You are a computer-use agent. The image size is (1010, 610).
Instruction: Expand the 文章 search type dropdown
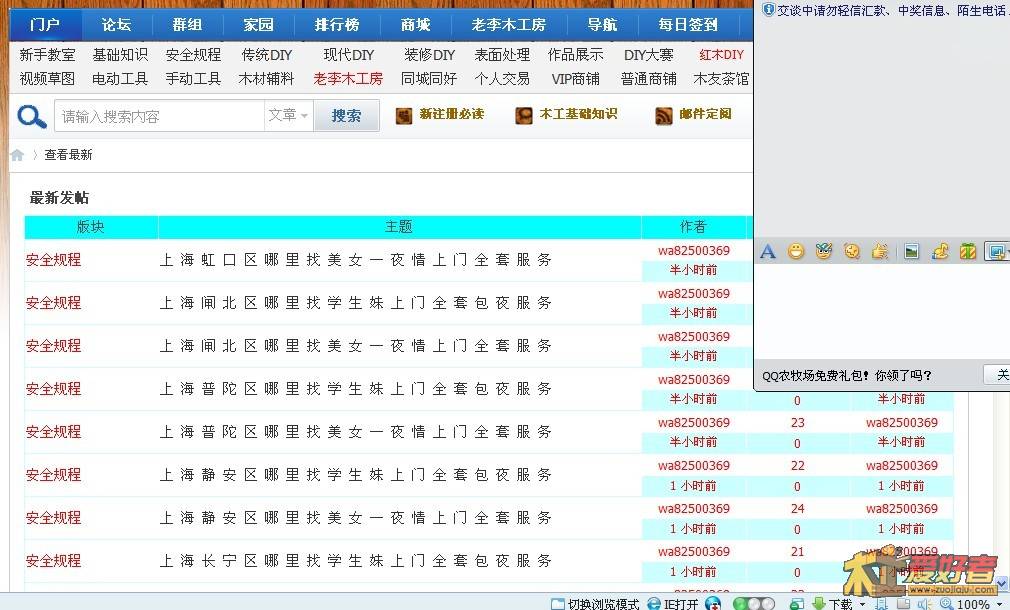coord(288,116)
